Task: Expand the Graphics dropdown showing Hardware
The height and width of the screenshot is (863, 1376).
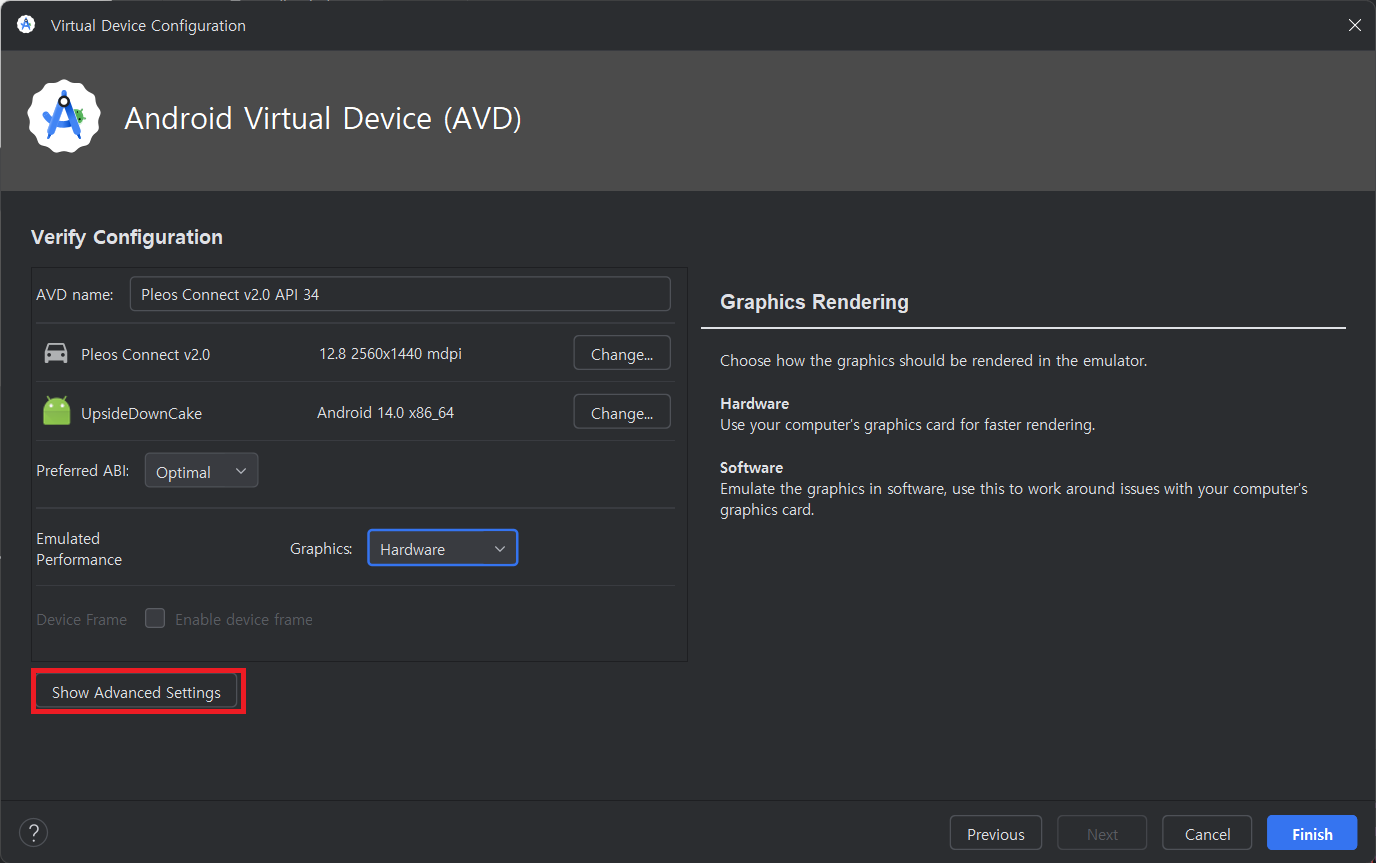Action: pyautogui.click(x=442, y=548)
